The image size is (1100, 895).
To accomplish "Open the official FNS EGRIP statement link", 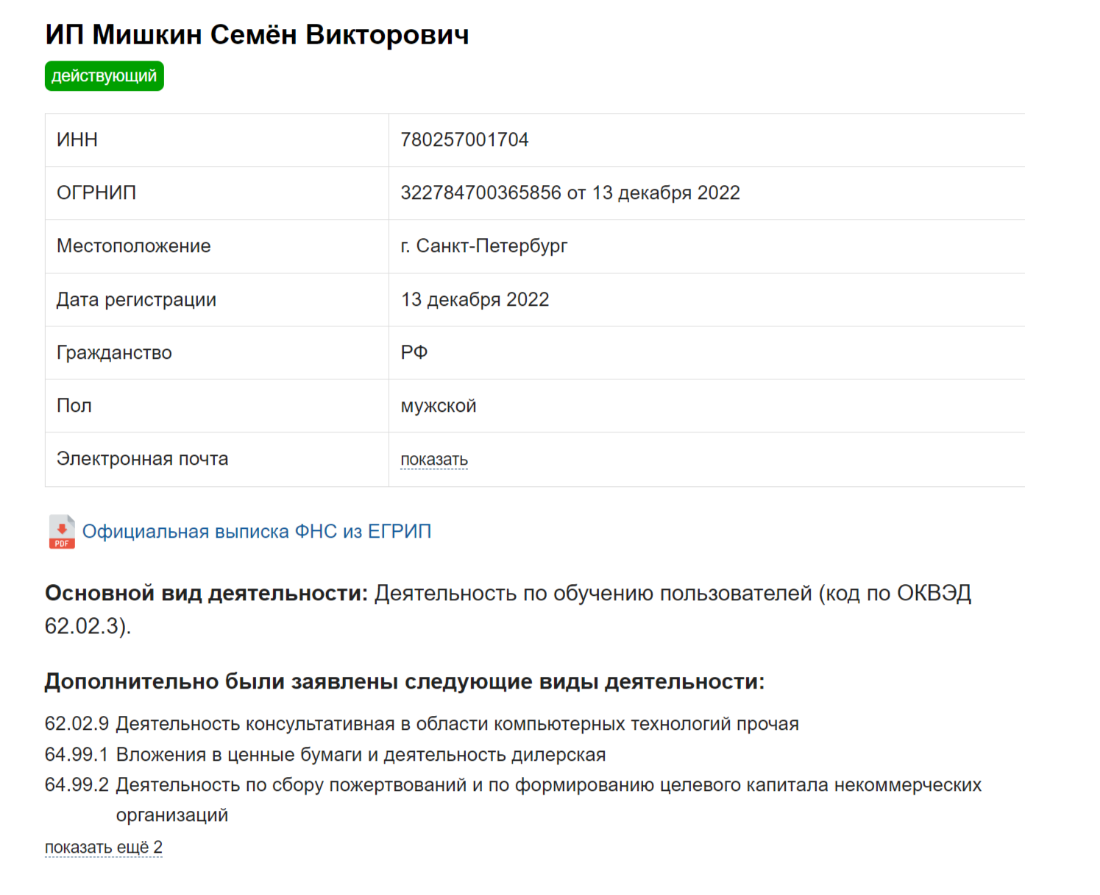I will point(257,532).
